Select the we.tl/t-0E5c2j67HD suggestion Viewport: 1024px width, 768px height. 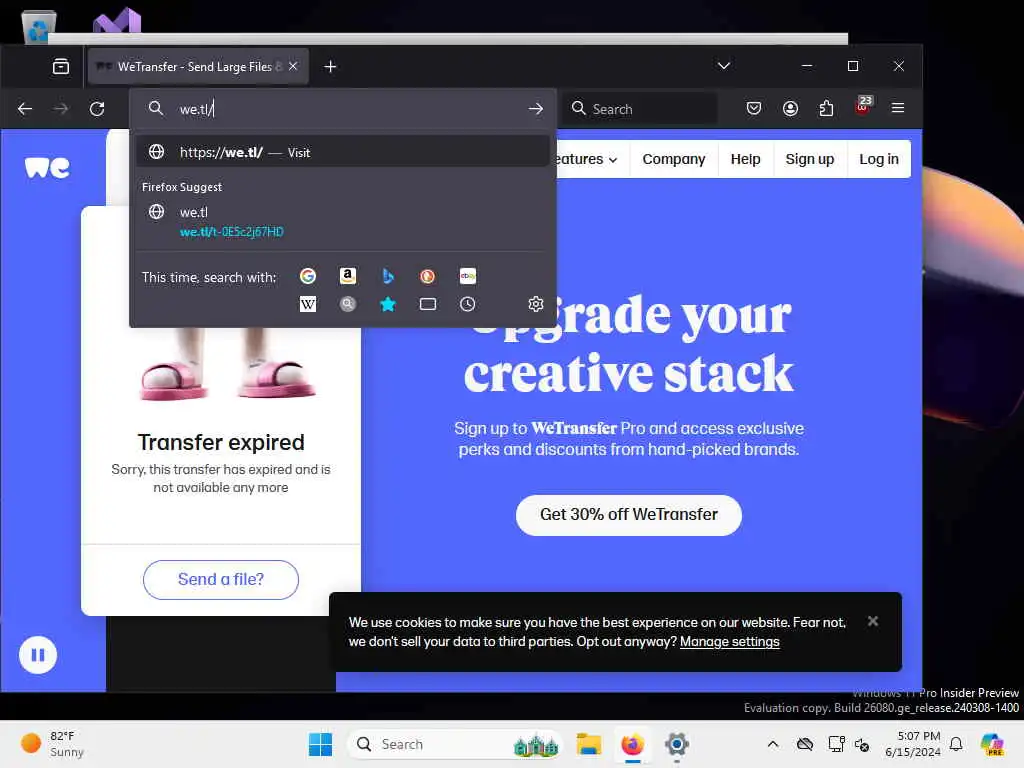click(343, 221)
